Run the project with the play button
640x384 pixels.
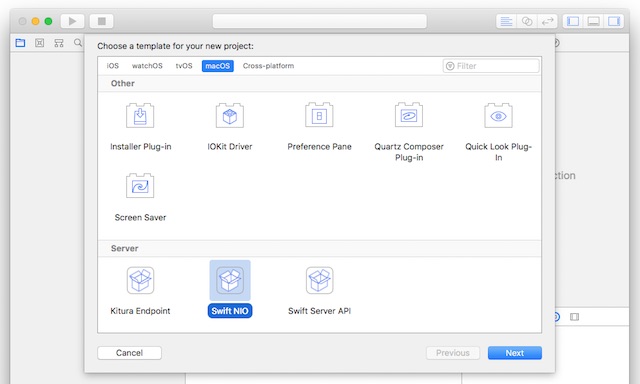tap(73, 21)
